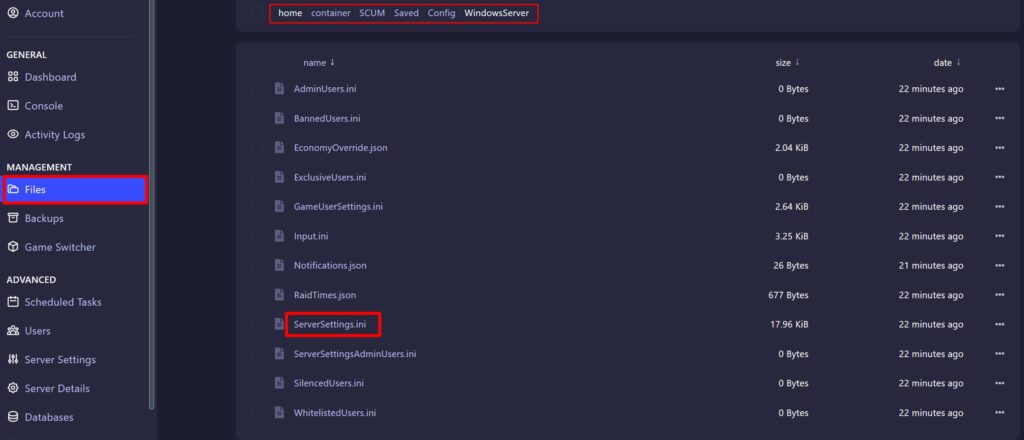
Task: Go to the Users management page
Action: pyautogui.click(x=37, y=331)
